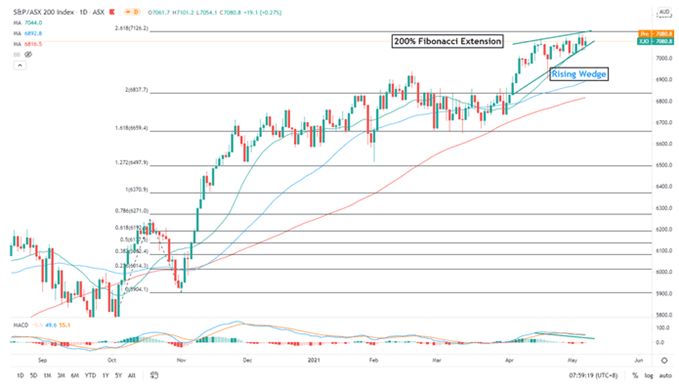Switch the range to 1D
This screenshot has width=679, height=388.
[20, 375]
